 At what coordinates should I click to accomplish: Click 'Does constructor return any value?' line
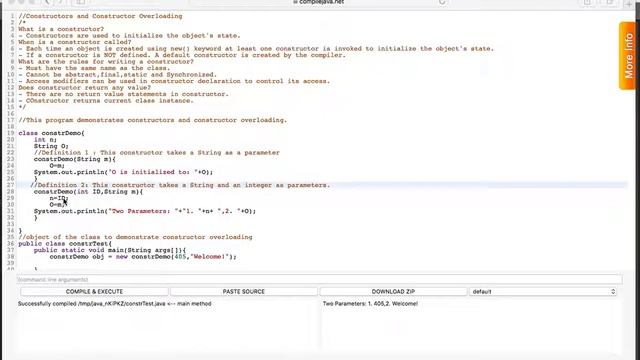tap(84, 88)
